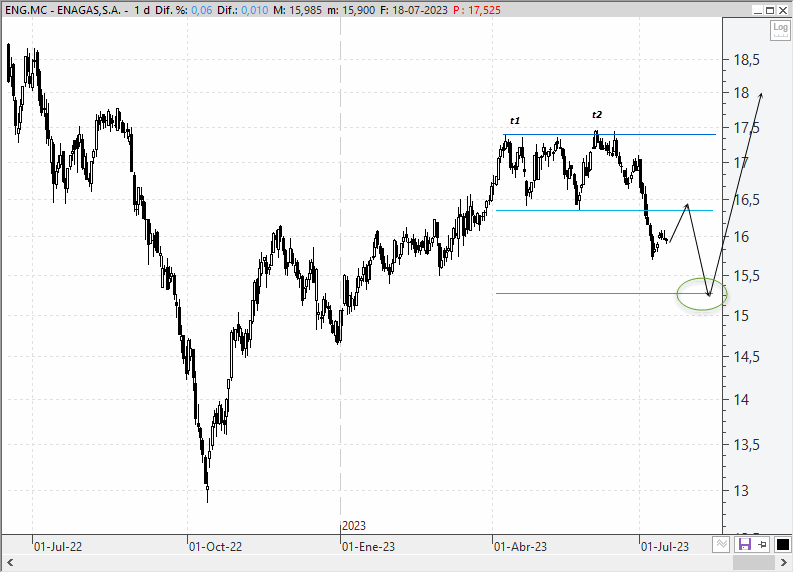Click the '01-Ene-23' date axis label

coord(369,547)
